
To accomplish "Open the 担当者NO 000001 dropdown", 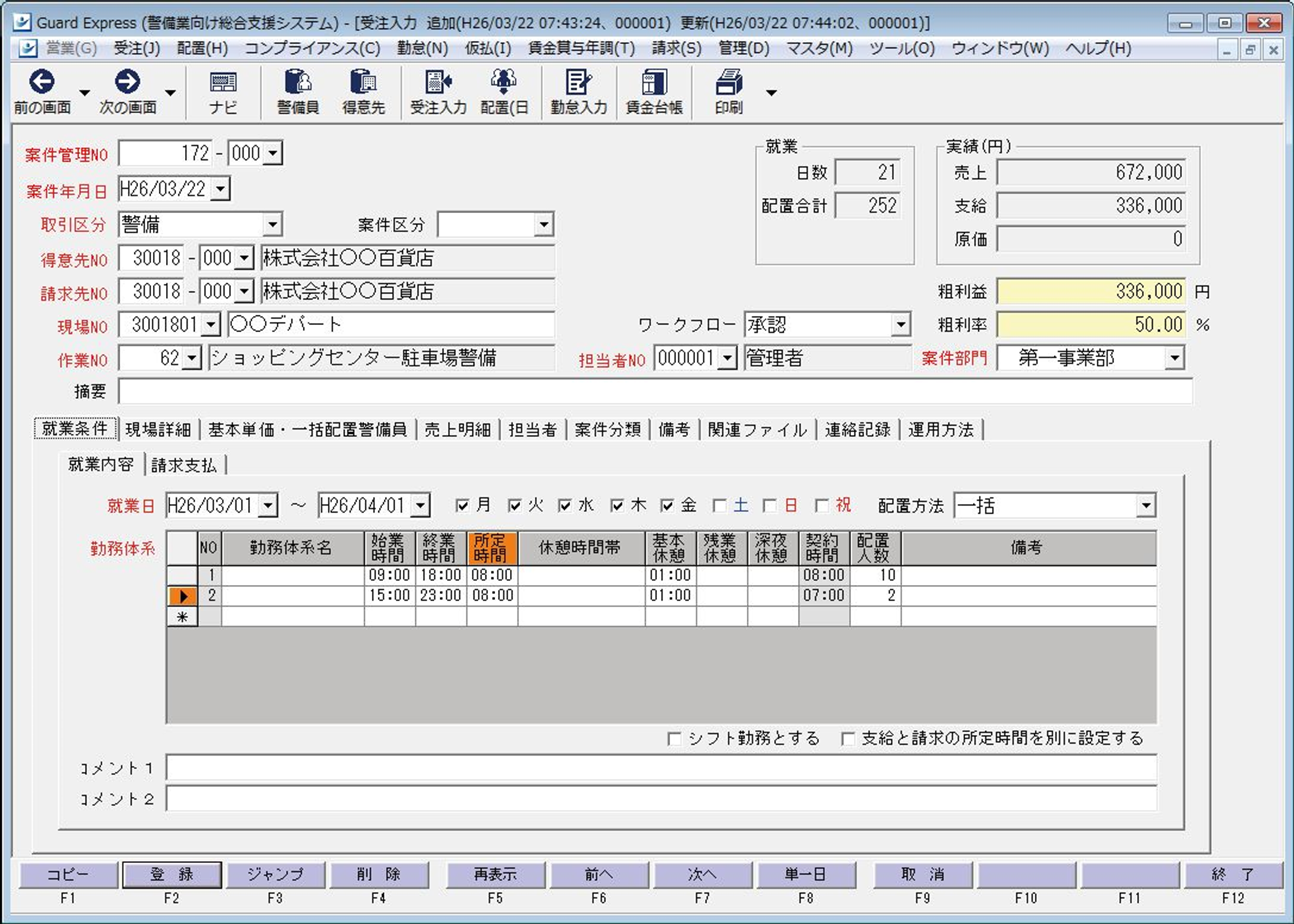I will click(x=728, y=358).
